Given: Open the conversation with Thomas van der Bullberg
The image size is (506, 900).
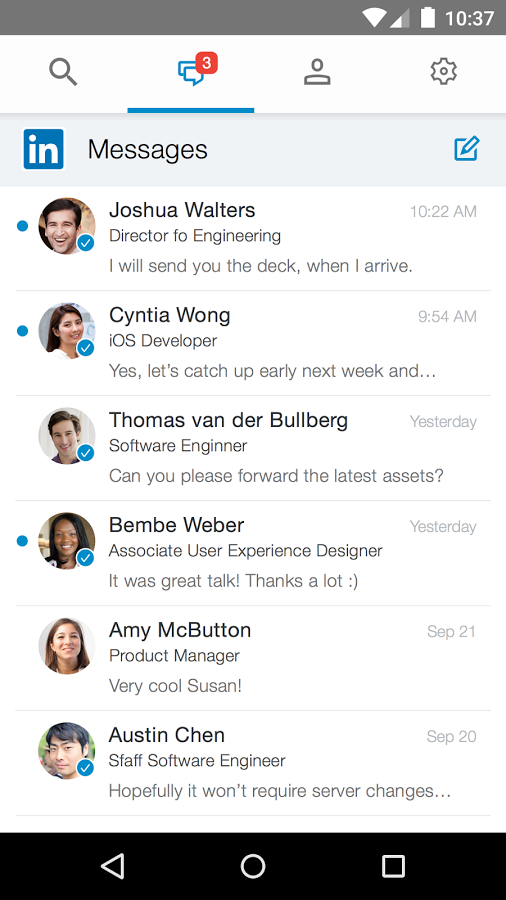Looking at the screenshot, I should (253, 448).
